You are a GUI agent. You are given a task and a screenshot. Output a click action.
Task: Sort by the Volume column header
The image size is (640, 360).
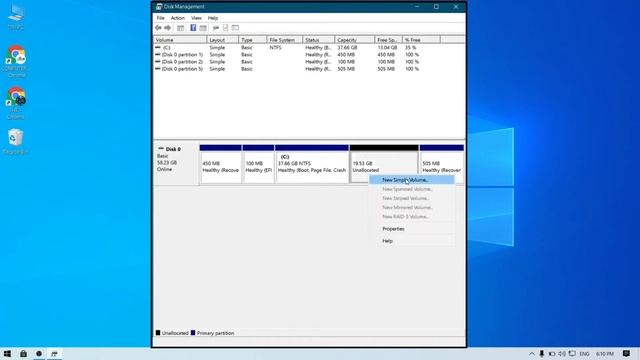point(180,40)
